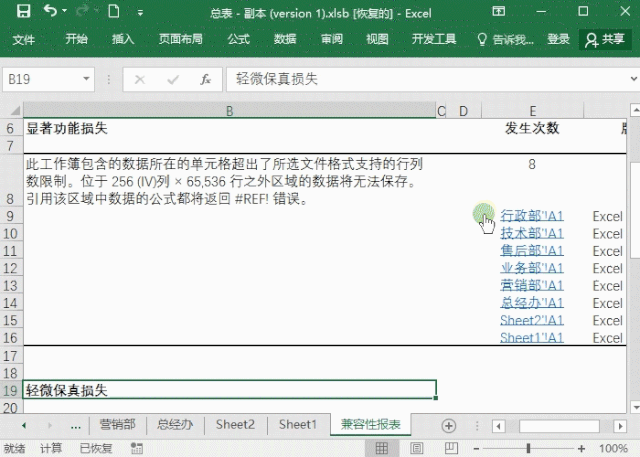Switch to the Sheet2 tab
The height and width of the screenshot is (457, 640).
235,424
